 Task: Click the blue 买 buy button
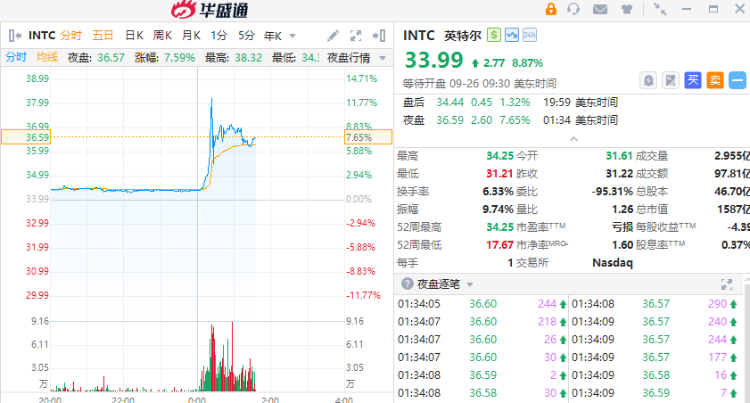[693, 80]
